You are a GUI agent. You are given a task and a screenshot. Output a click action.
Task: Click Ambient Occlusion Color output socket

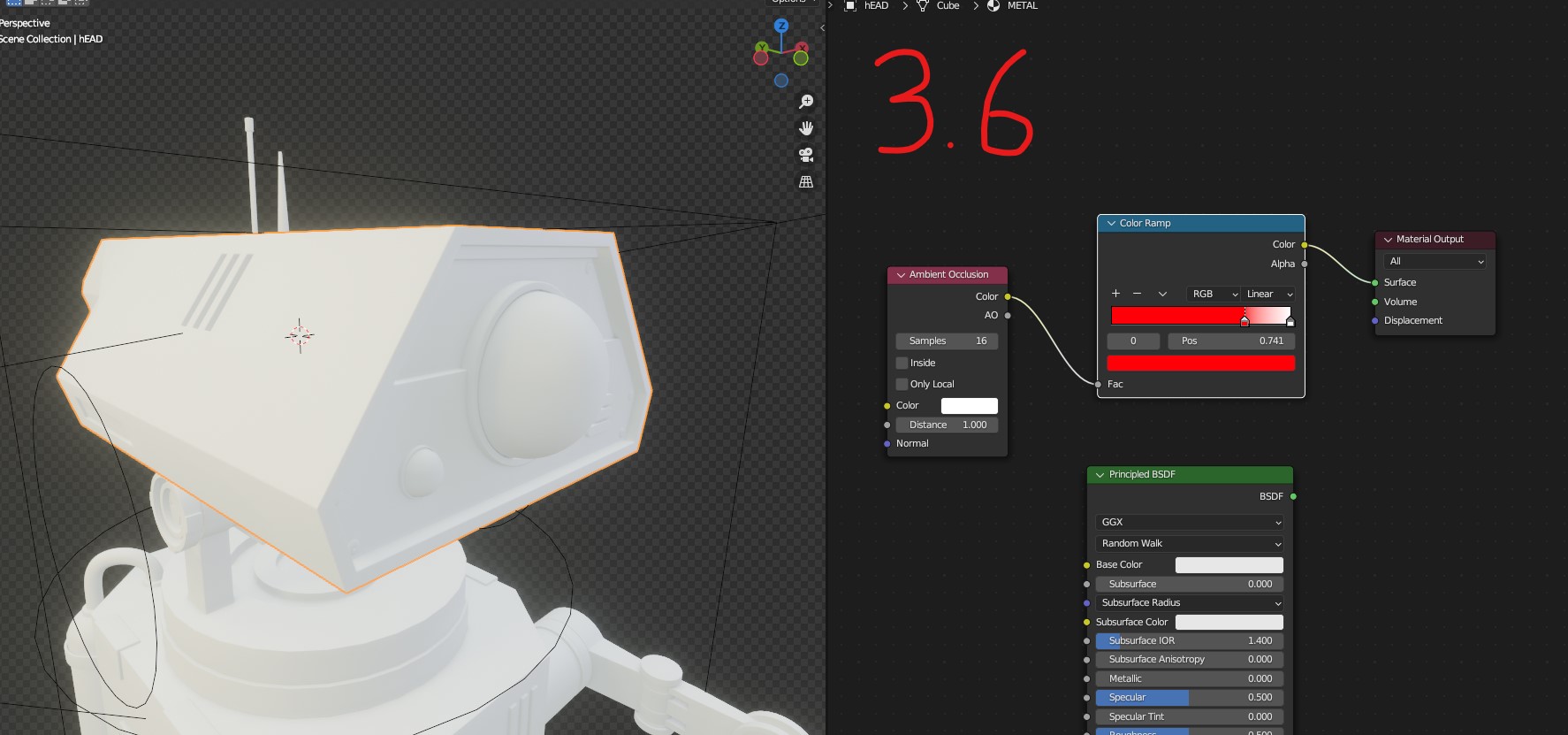tap(1008, 296)
